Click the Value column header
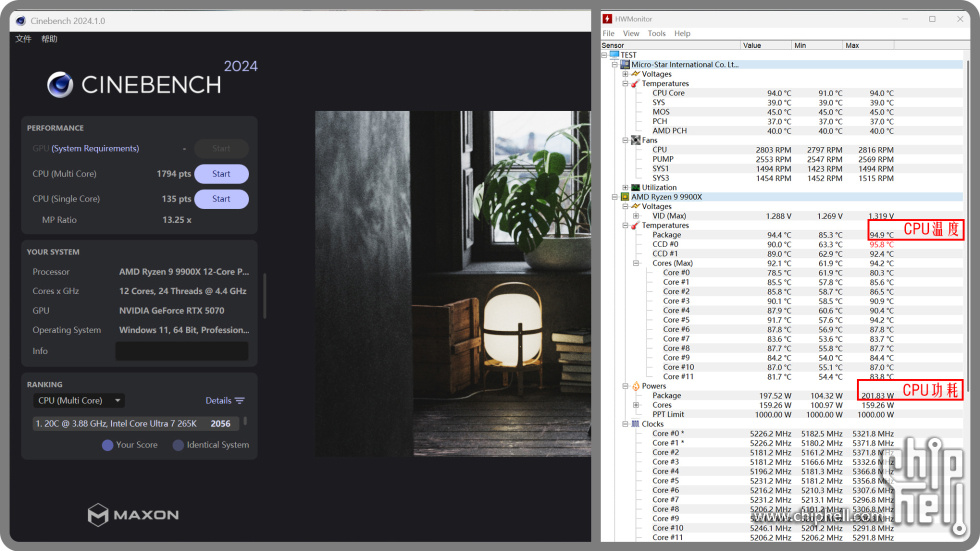Image resolution: width=980 pixels, height=551 pixels. click(x=766, y=45)
